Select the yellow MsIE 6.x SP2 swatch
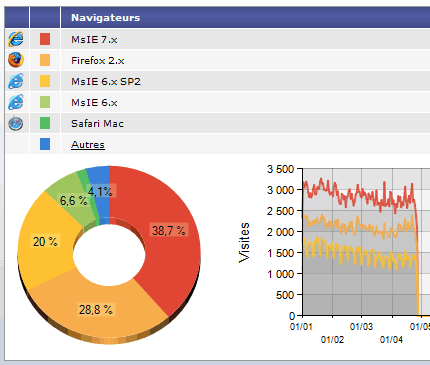The height and width of the screenshot is (365, 430). point(45,81)
